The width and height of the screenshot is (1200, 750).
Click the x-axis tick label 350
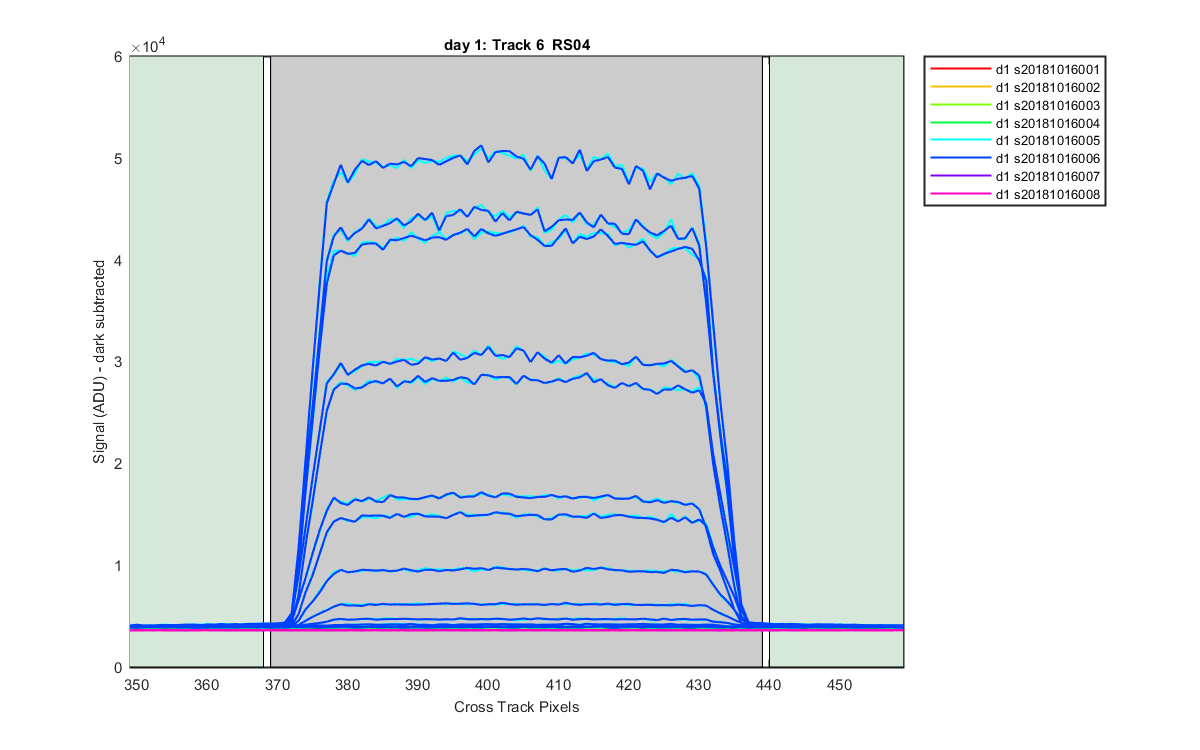[136, 685]
